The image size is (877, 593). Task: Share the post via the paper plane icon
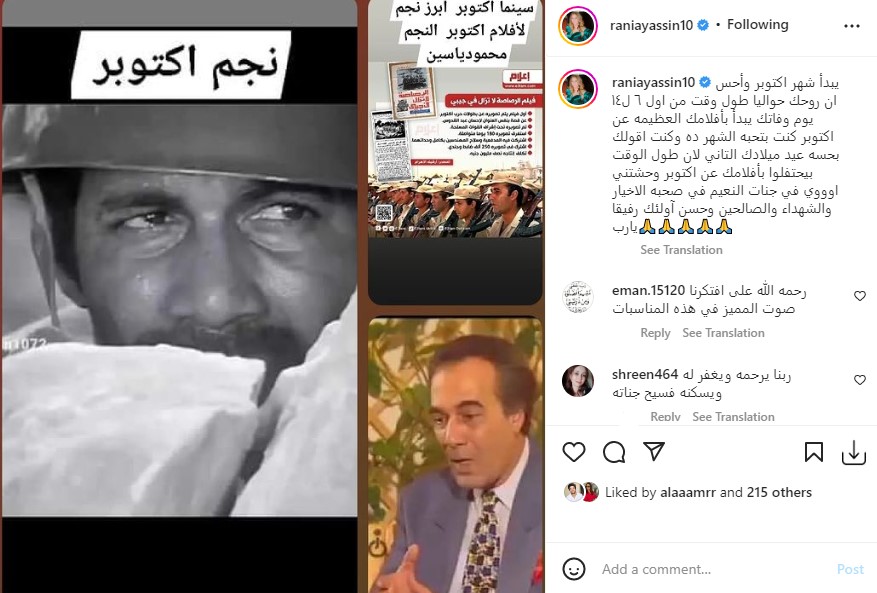653,451
